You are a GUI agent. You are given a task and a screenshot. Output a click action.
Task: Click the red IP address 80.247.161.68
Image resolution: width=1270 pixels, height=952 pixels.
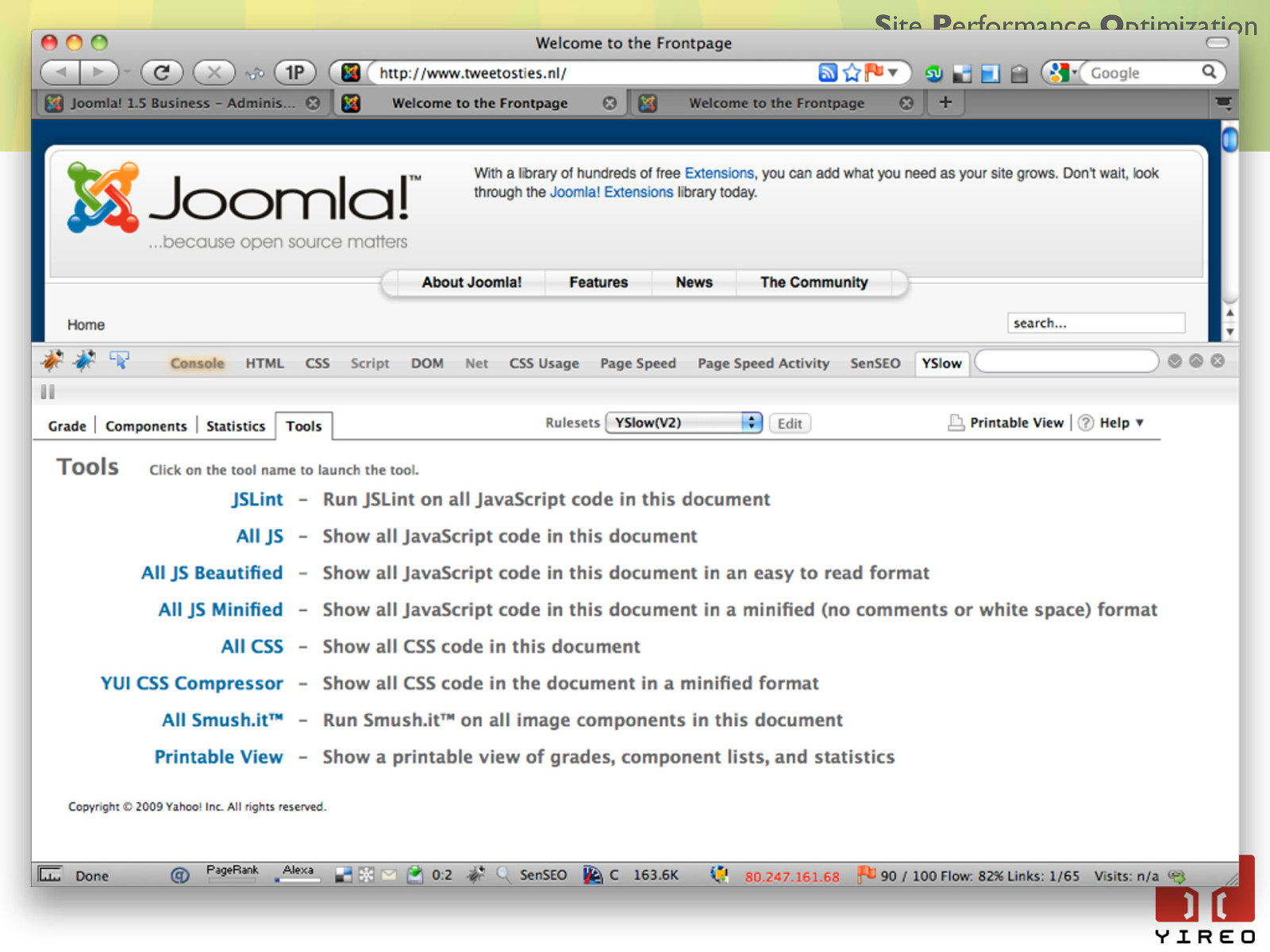792,877
